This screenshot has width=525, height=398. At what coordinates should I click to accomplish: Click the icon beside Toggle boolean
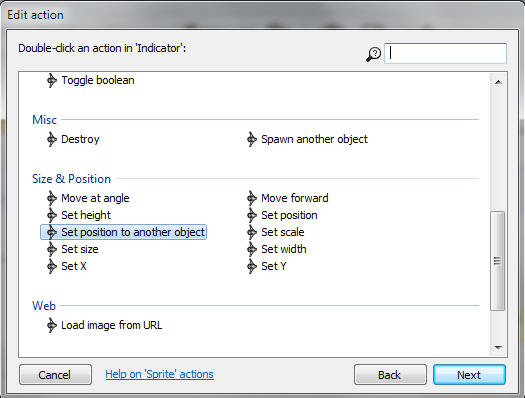pos(52,80)
